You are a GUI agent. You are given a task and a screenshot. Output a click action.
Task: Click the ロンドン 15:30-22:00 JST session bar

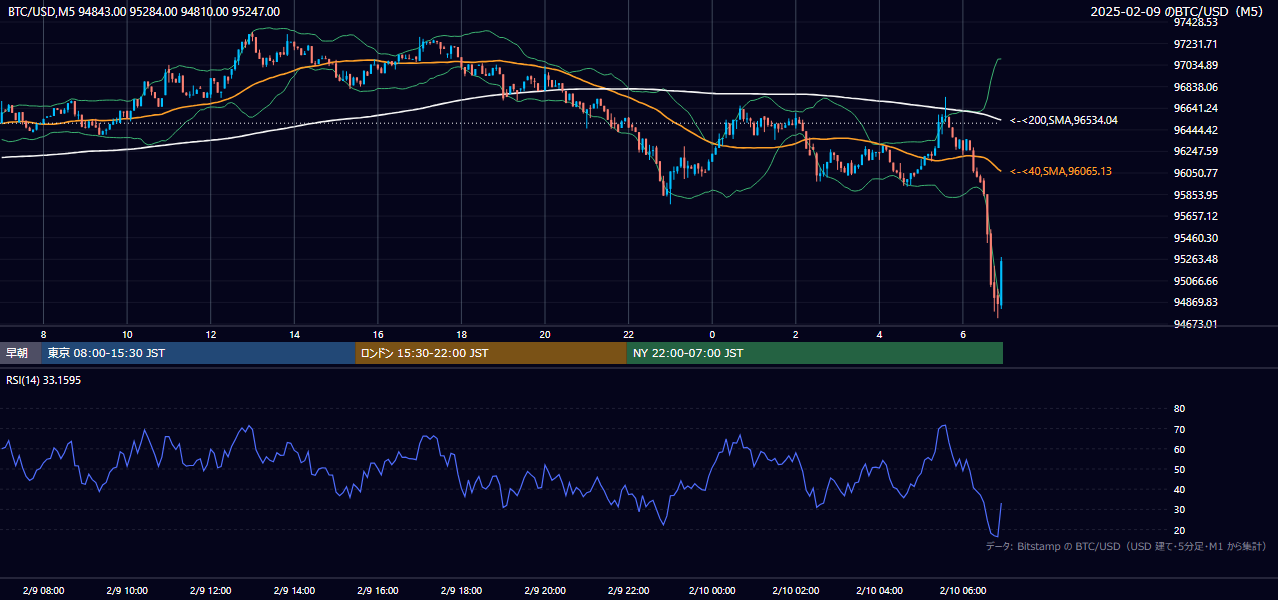tap(491, 353)
